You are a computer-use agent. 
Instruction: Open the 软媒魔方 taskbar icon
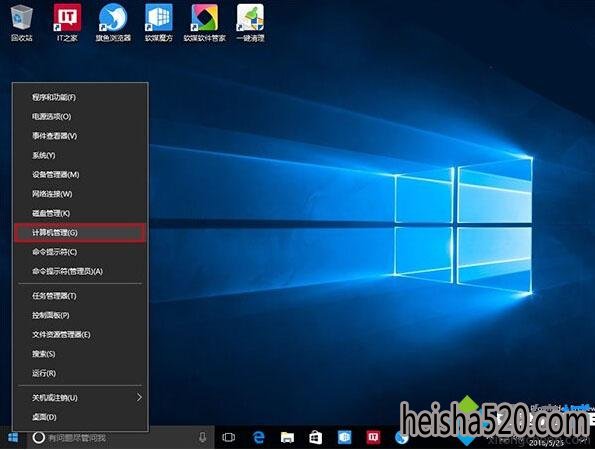345,437
